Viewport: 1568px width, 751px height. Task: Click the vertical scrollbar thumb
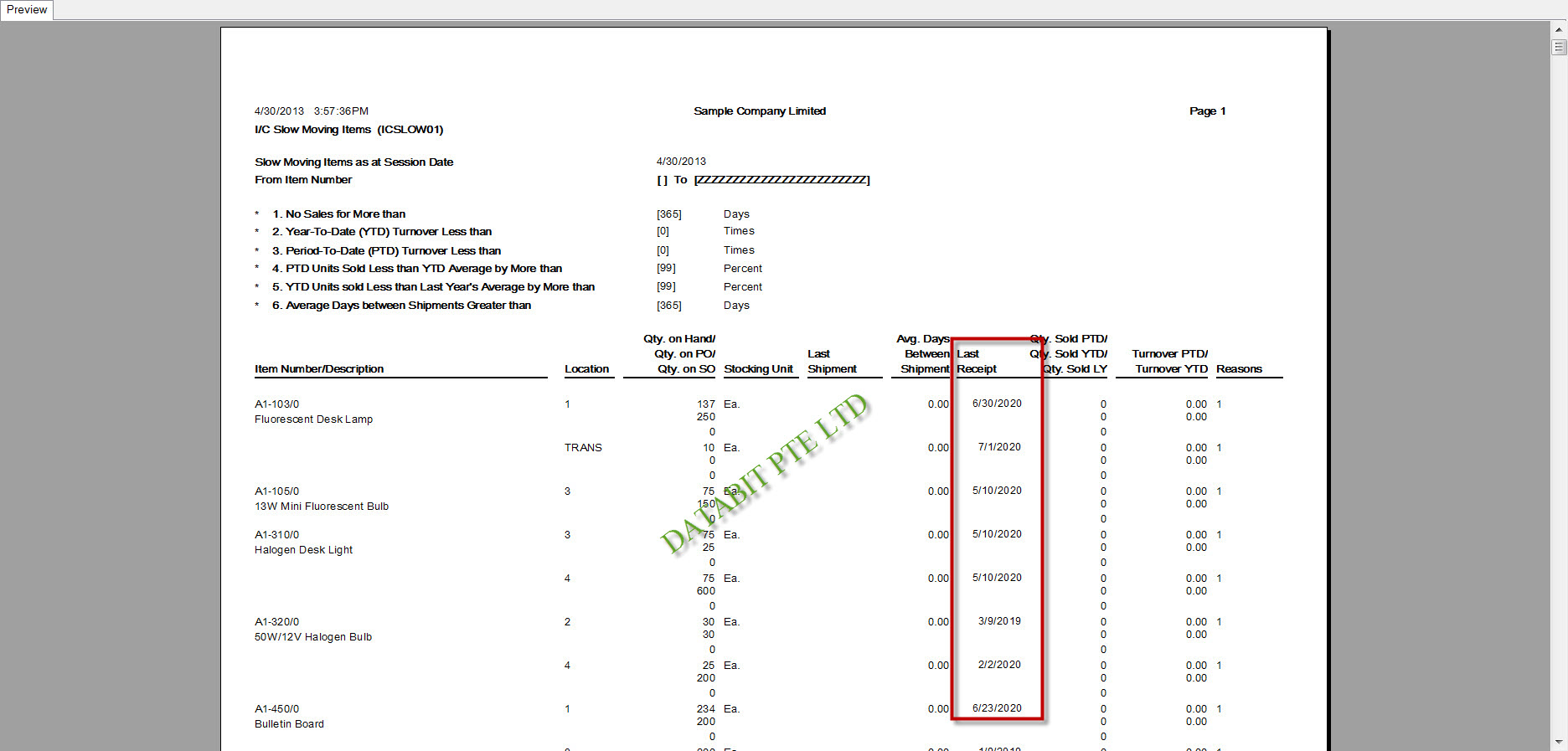[1559, 48]
